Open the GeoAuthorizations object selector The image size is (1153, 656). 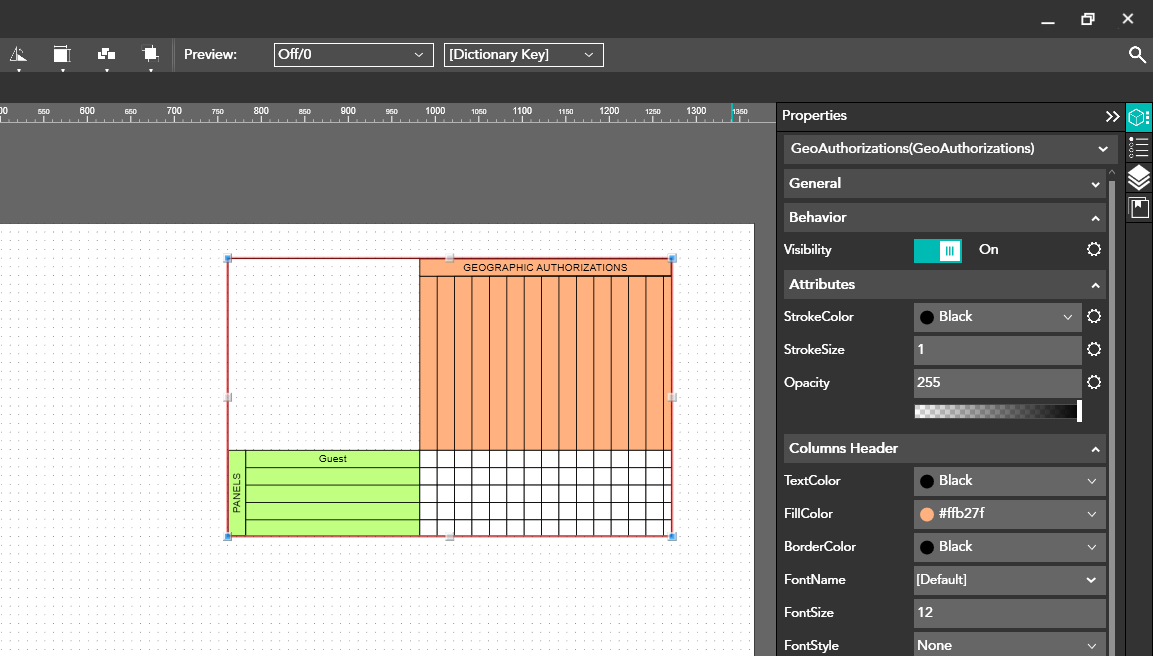click(949, 149)
